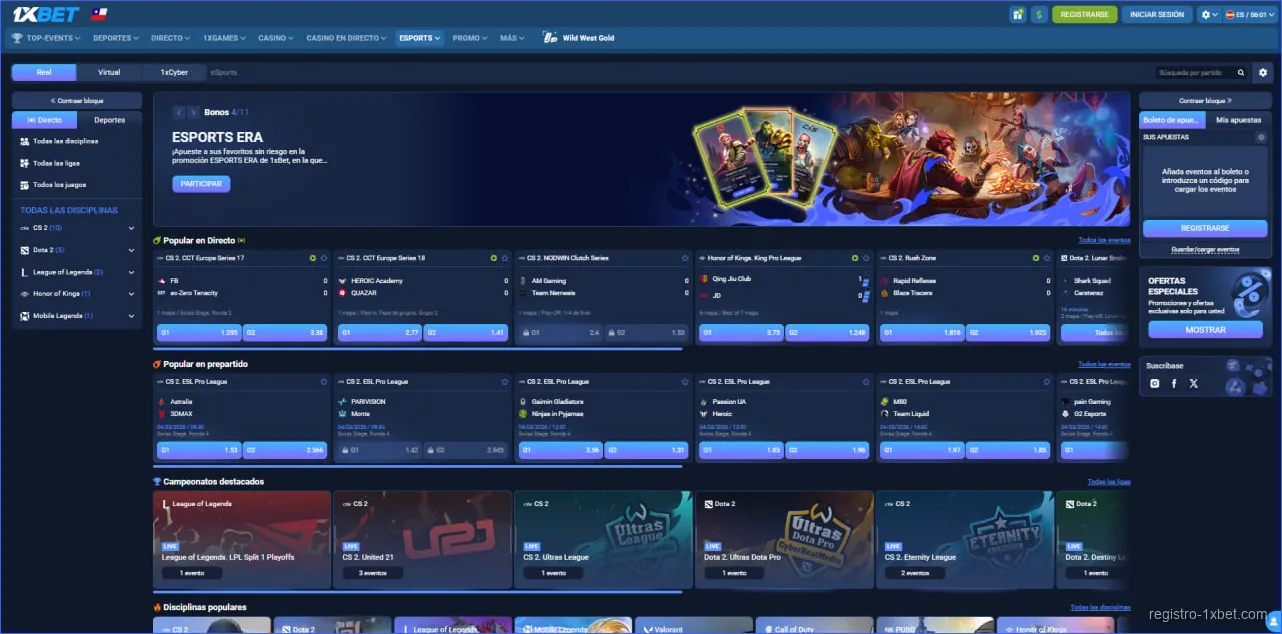Switch sidebar to Deportes mode
The height and width of the screenshot is (634, 1282).
tap(110, 120)
